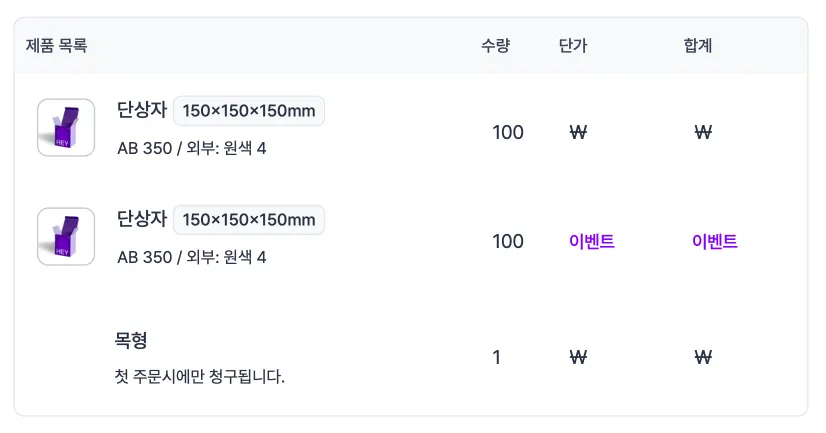Click the won symbol in 목형 row's 단가
Viewport: 826px width, 433px height.
click(x=578, y=358)
